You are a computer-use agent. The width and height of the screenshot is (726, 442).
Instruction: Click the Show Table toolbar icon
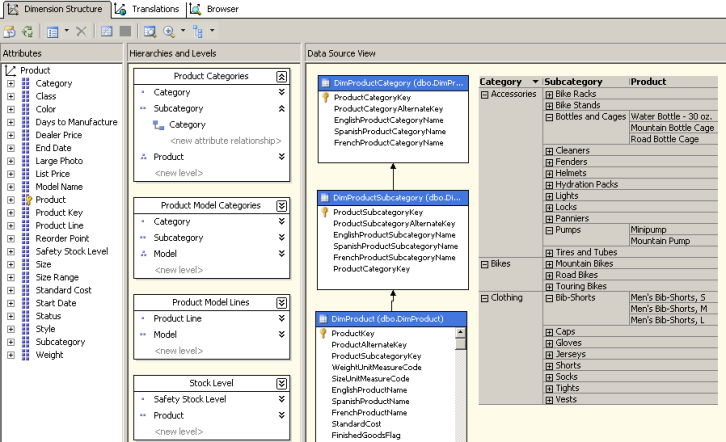click(106, 31)
